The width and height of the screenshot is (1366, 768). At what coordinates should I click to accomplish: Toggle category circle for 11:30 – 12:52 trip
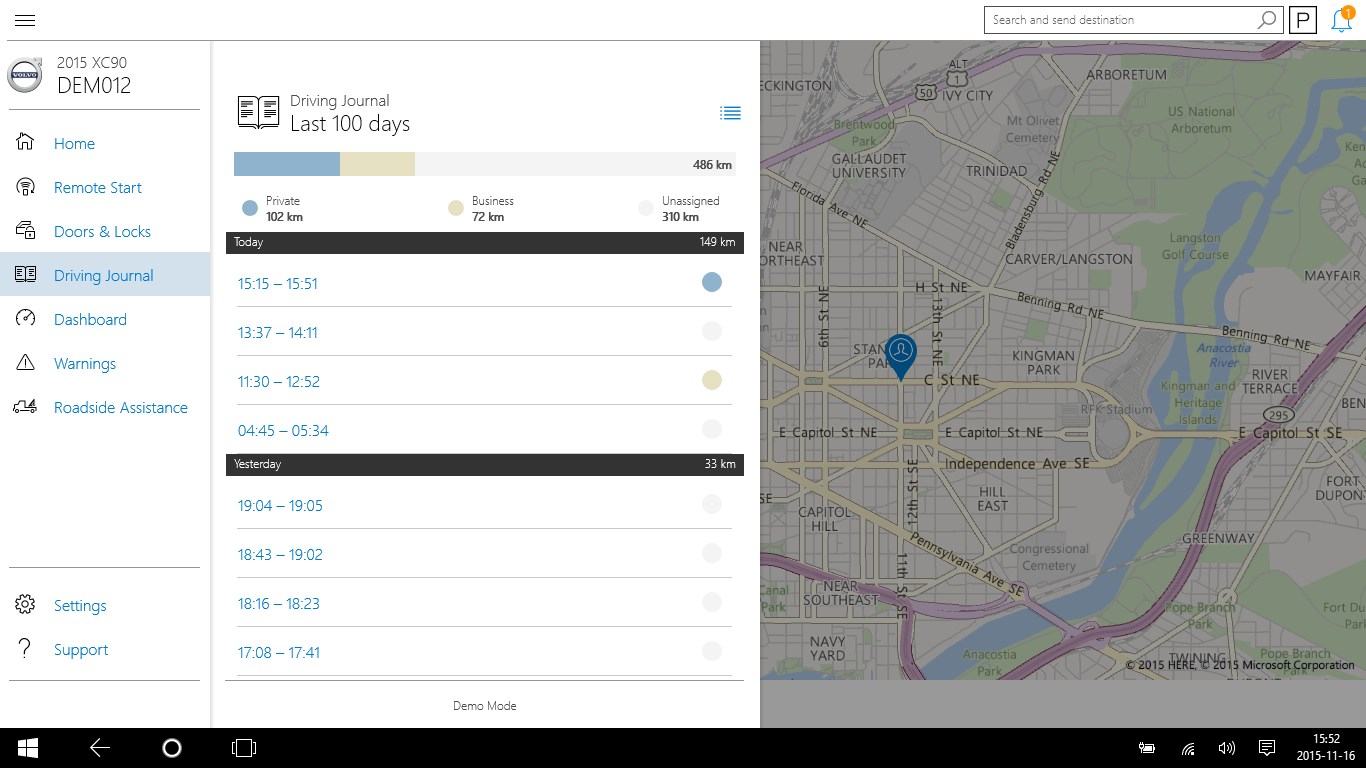tap(711, 380)
